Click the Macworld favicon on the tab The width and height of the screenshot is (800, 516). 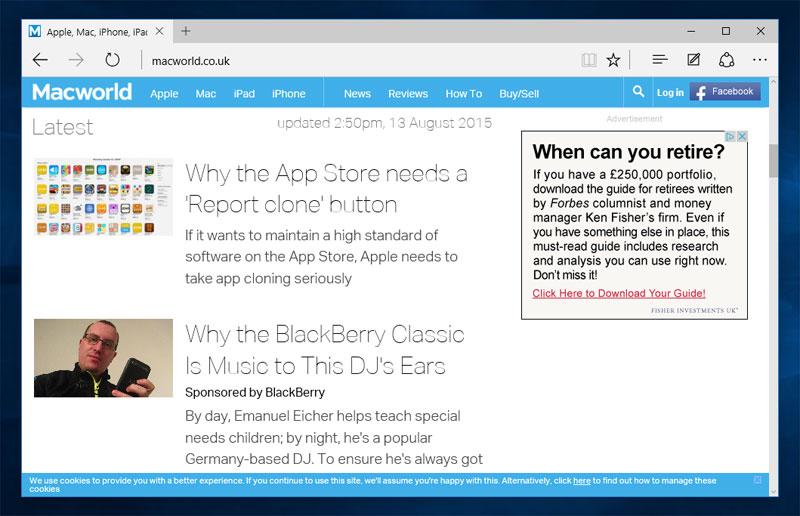tap(35, 31)
